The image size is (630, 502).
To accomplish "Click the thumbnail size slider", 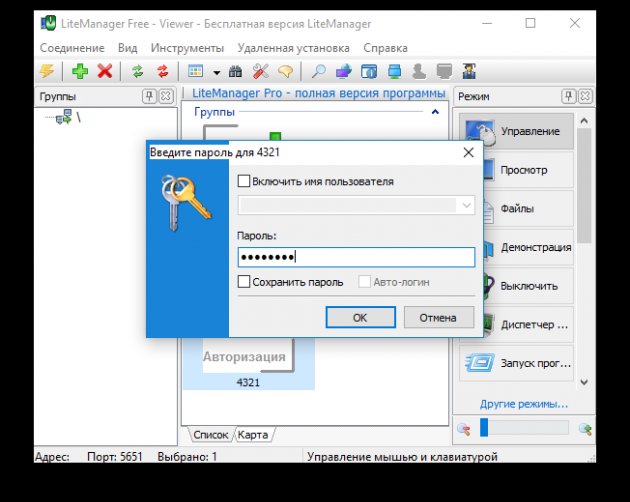I will 524,428.
